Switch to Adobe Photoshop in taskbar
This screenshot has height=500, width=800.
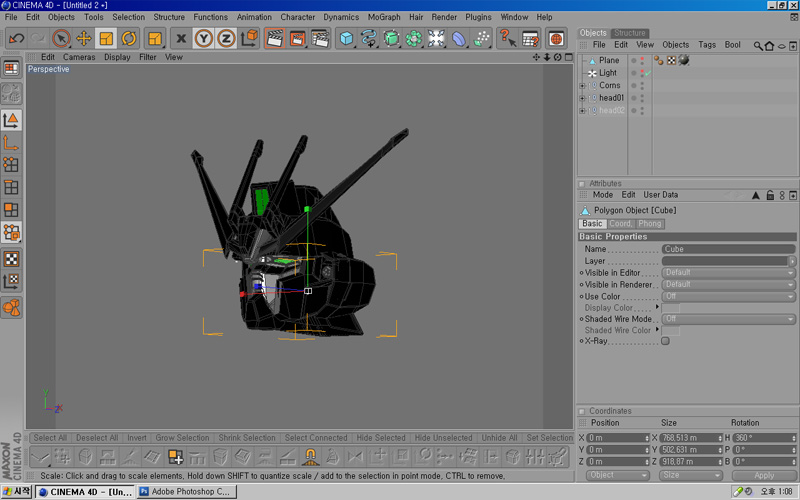(187, 492)
